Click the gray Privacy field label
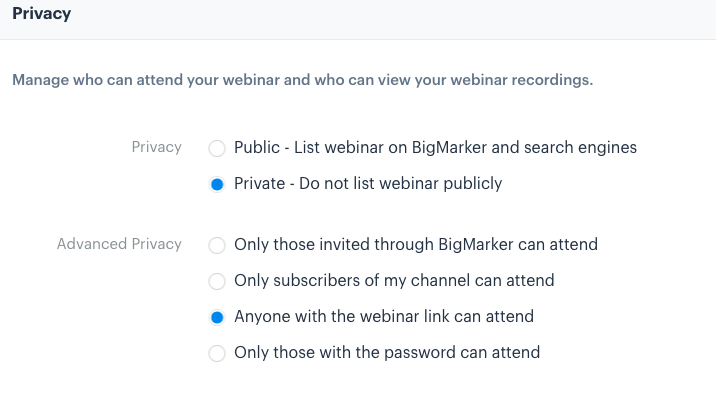 pos(157,147)
